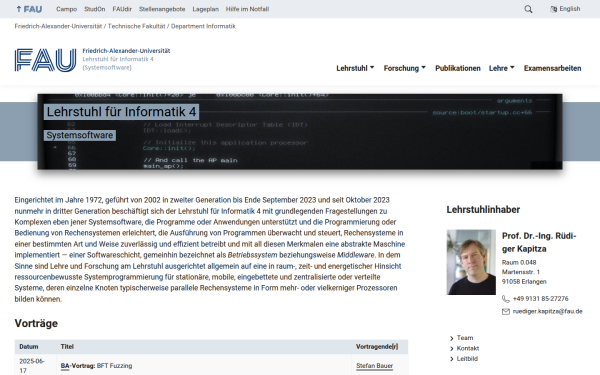The image size is (600, 375).
Task: Click the large FAU logo
Action: point(45,60)
